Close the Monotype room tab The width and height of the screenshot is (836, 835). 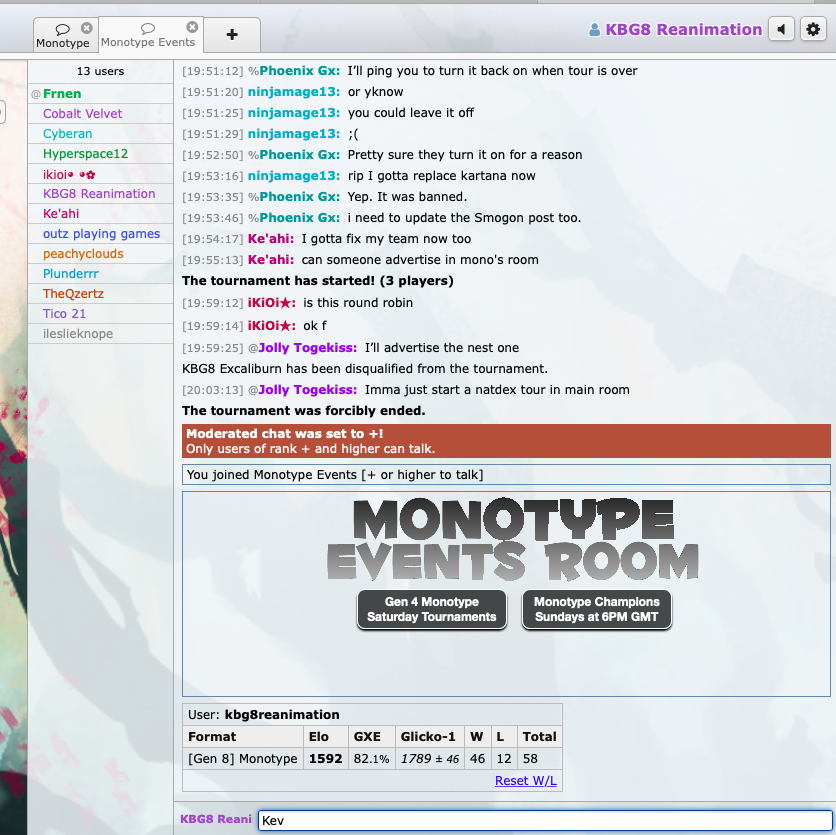pos(86,28)
